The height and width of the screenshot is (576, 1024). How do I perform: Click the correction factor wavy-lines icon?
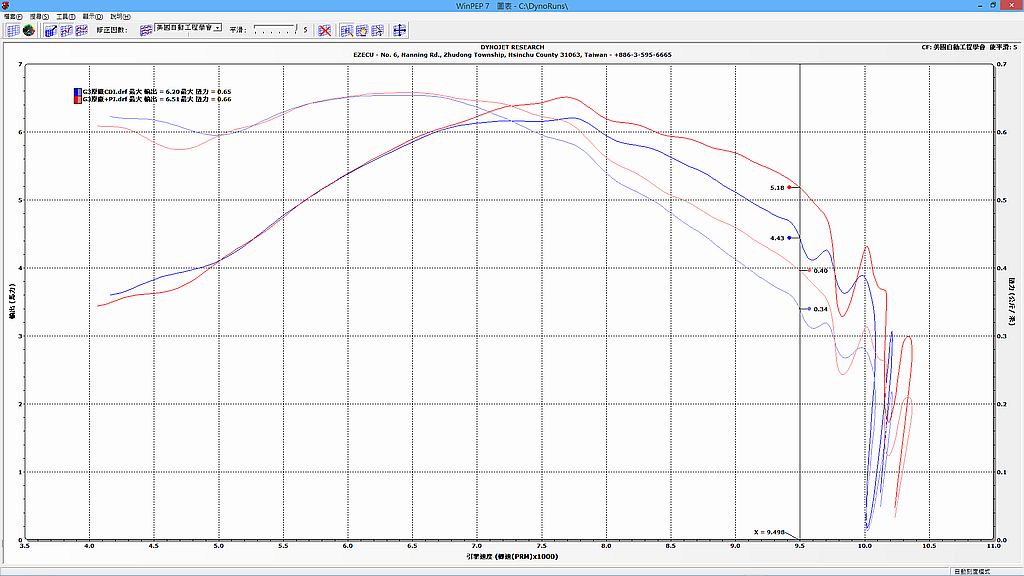coord(146,31)
